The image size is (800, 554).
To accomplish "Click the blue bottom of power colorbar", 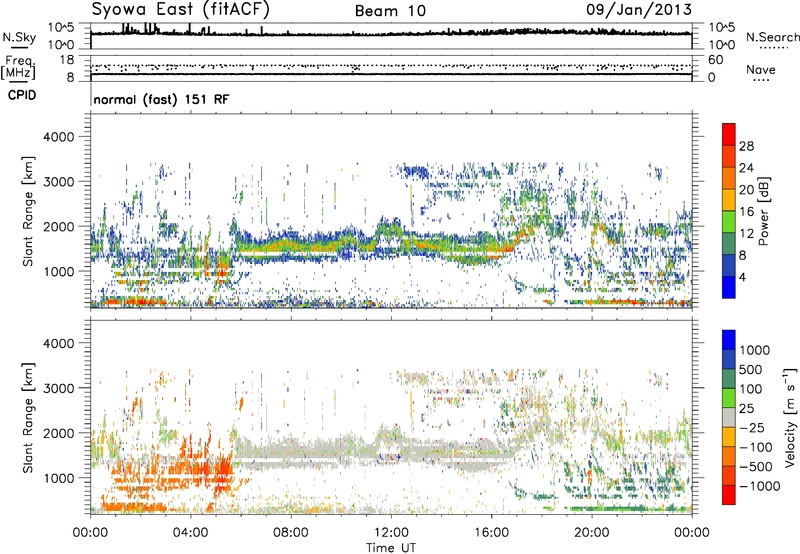I will coord(729,287).
